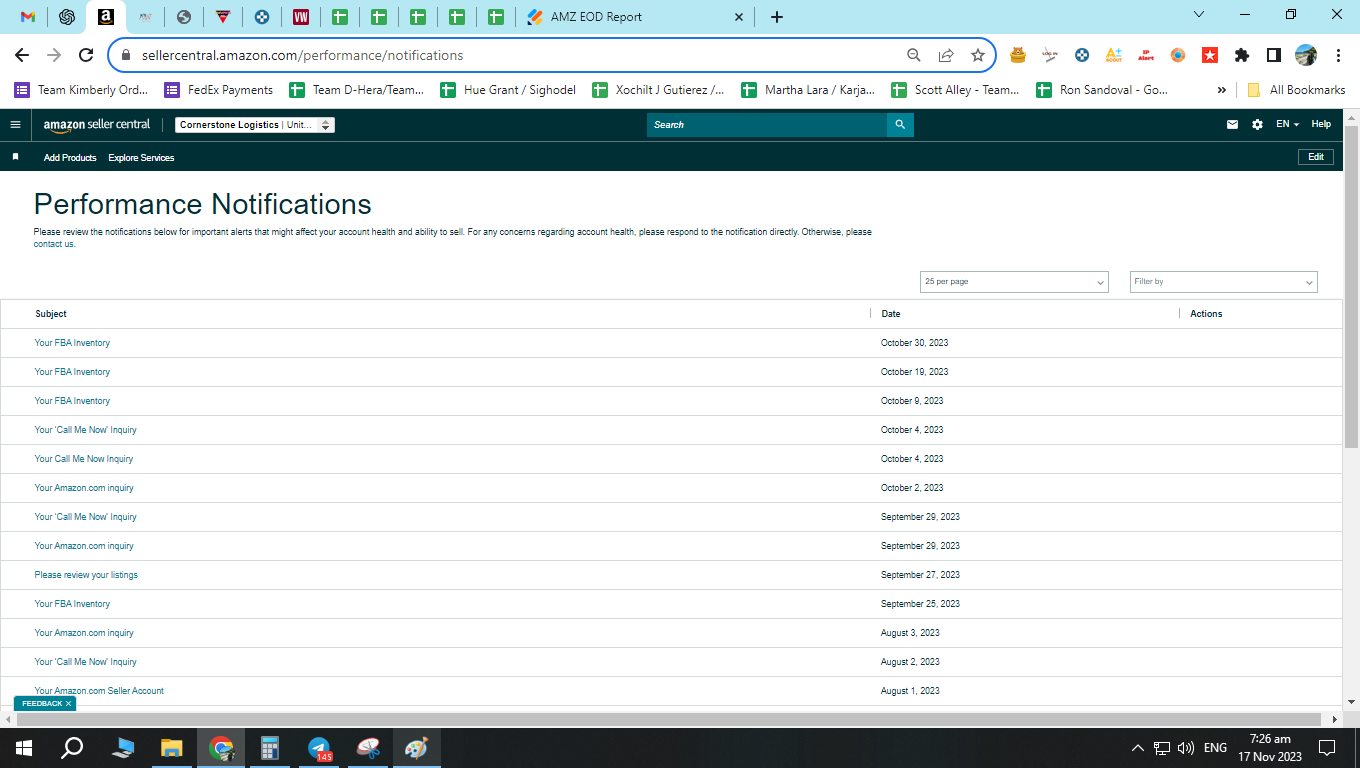1360x768 pixels.
Task: Open Windows taskbar search
Action: [x=72, y=748]
